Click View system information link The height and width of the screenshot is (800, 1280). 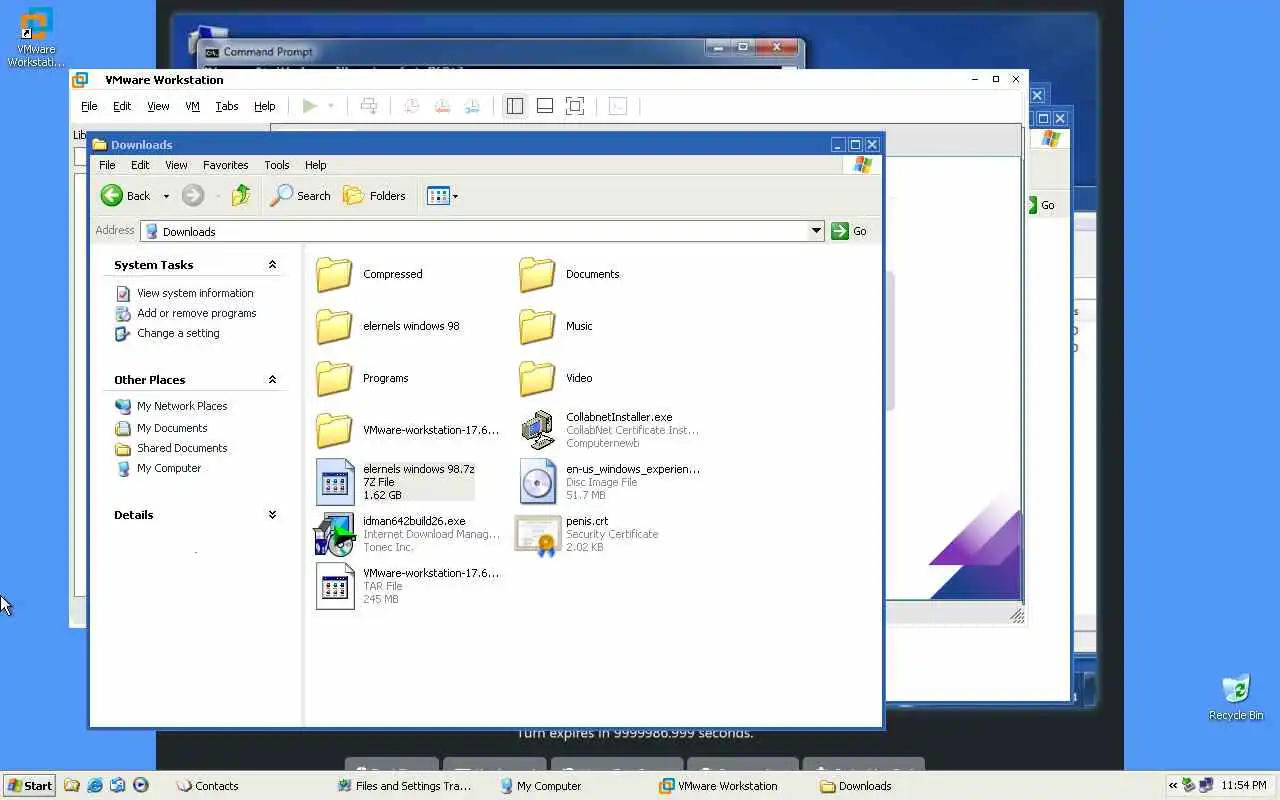point(195,293)
